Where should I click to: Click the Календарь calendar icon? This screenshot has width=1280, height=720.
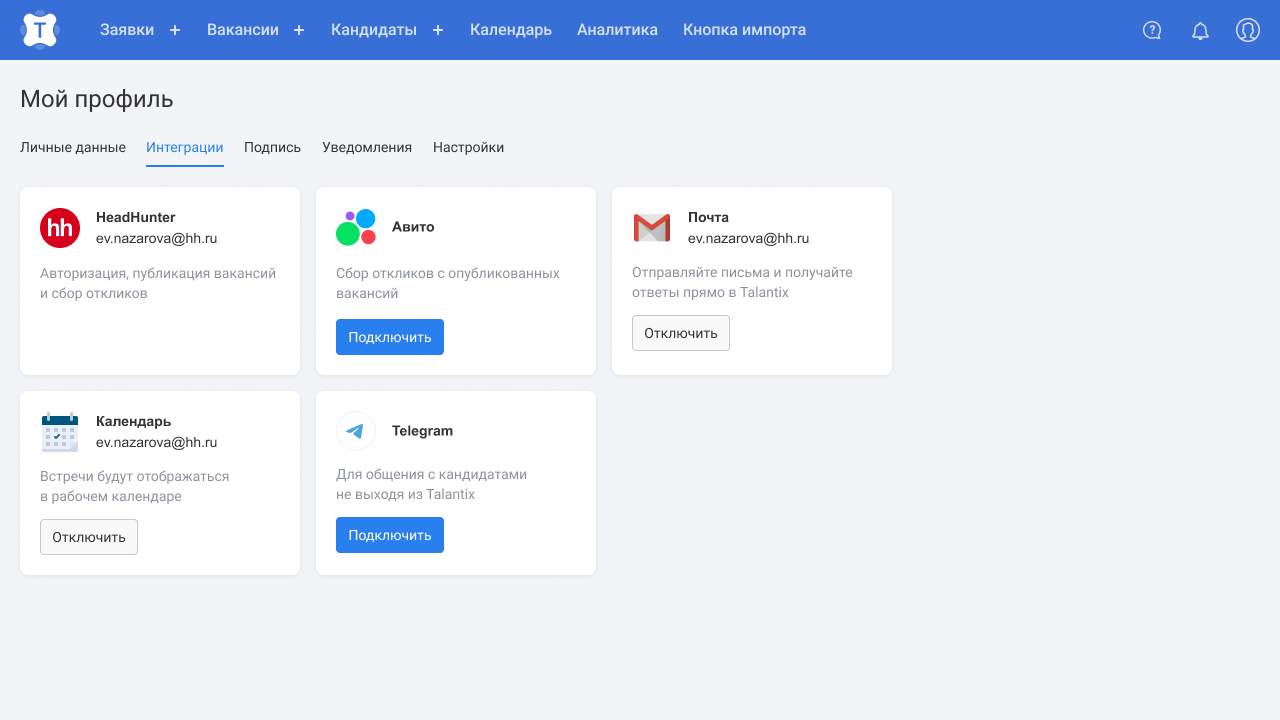point(60,432)
